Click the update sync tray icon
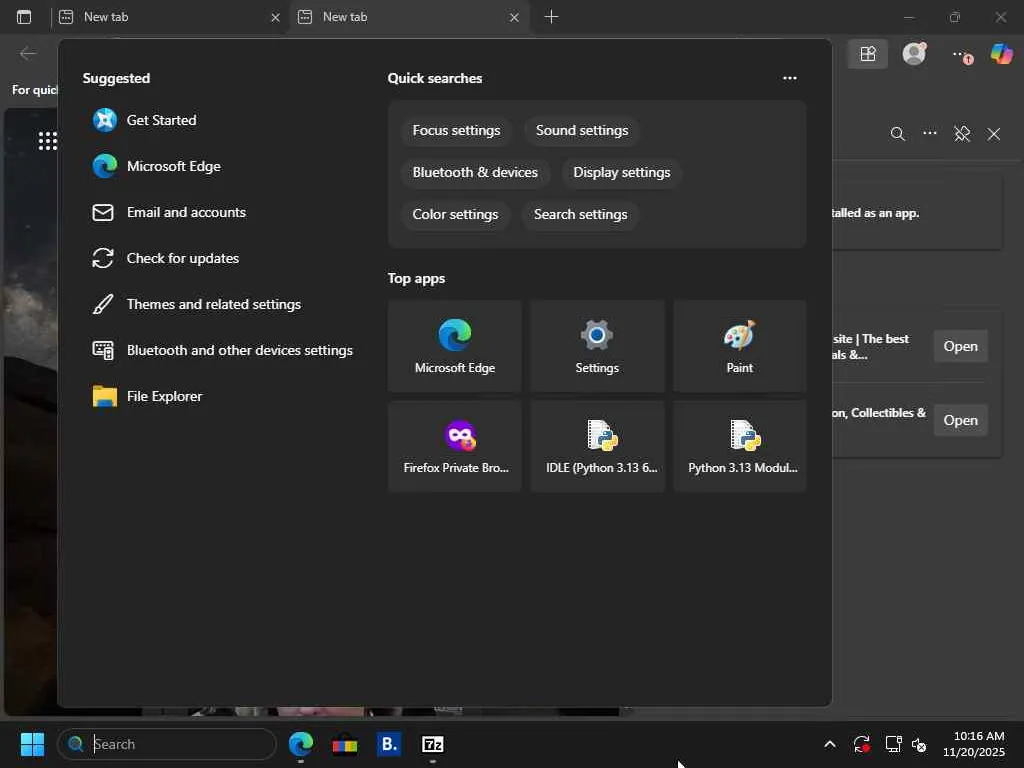The width and height of the screenshot is (1024, 768). point(861,744)
